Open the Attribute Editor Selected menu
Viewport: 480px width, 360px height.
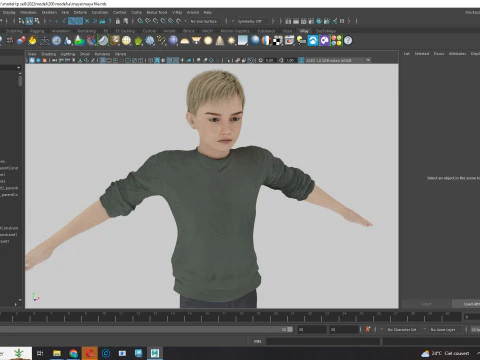422,54
